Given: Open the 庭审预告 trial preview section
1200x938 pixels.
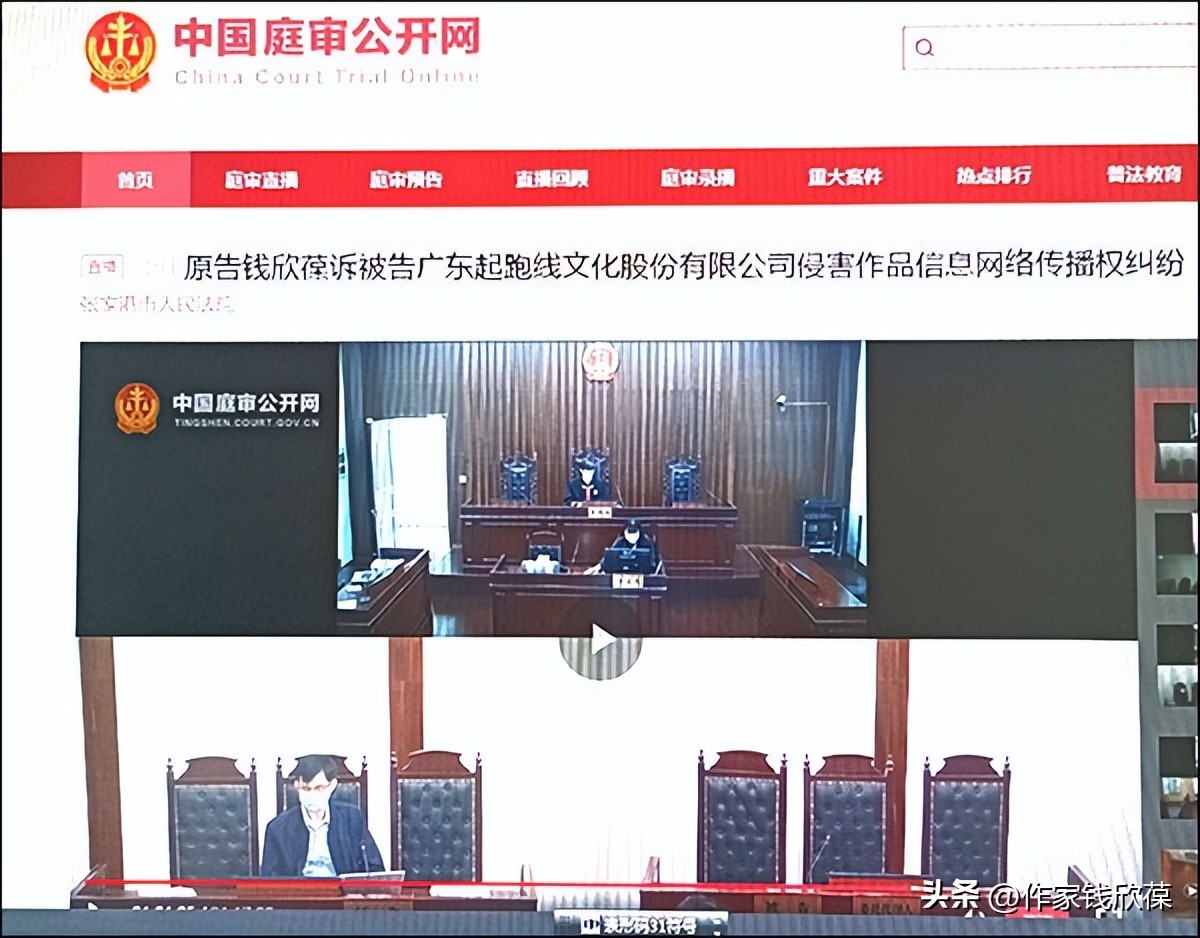Looking at the screenshot, I should pyautogui.click(x=409, y=176).
